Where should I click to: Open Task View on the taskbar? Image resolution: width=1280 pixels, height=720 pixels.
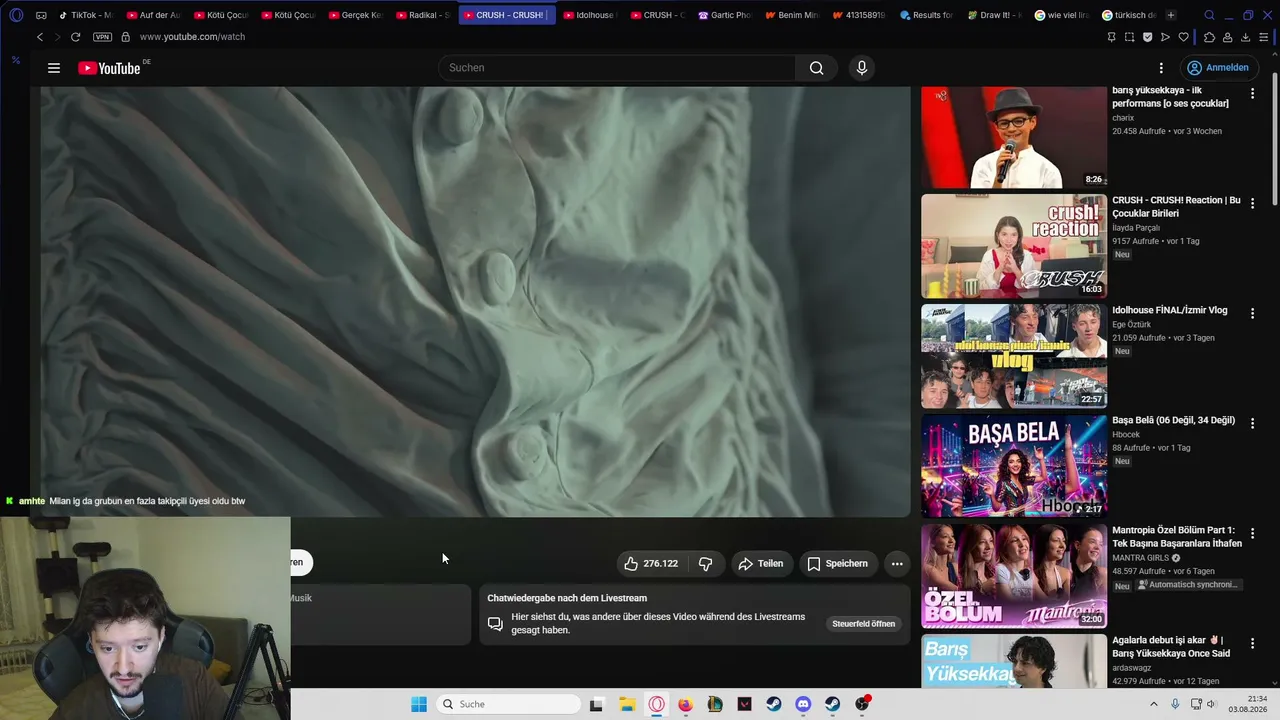coord(596,704)
